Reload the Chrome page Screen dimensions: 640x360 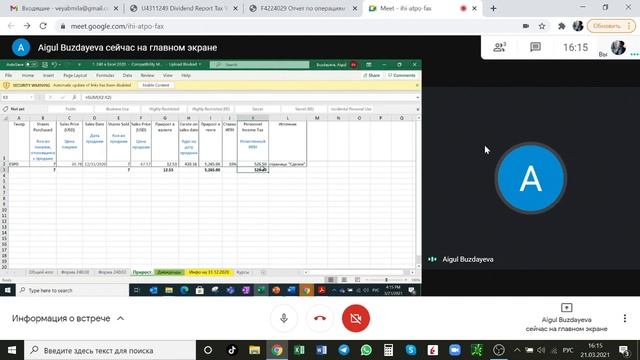click(x=43, y=26)
